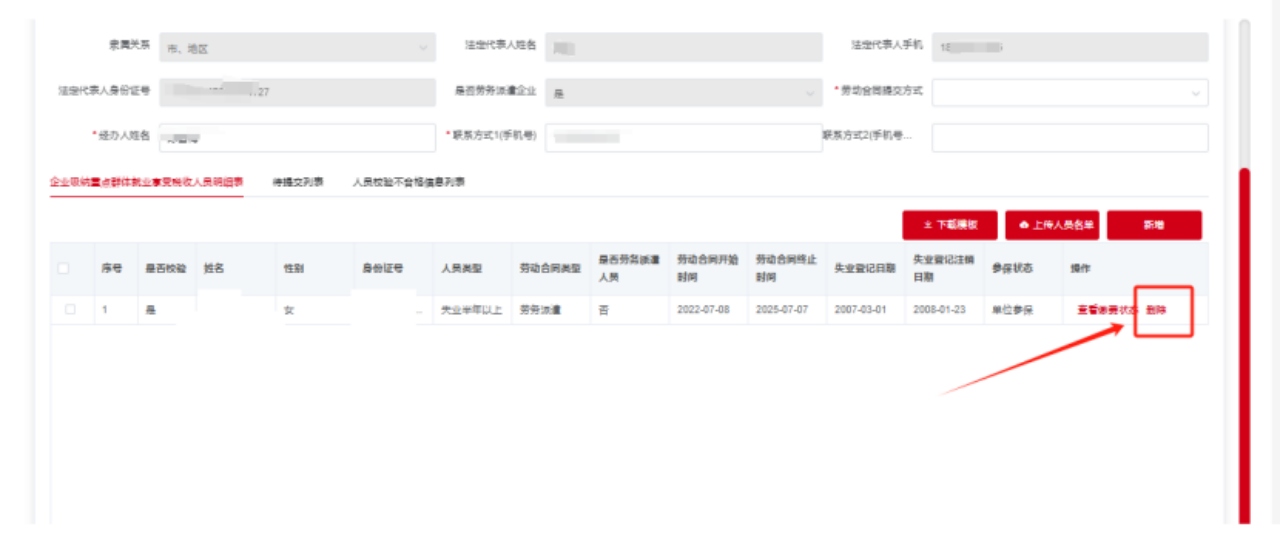Expand the 是否劳务派遣企业 dropdown
This screenshot has height=538, width=1280.
[x=809, y=93]
